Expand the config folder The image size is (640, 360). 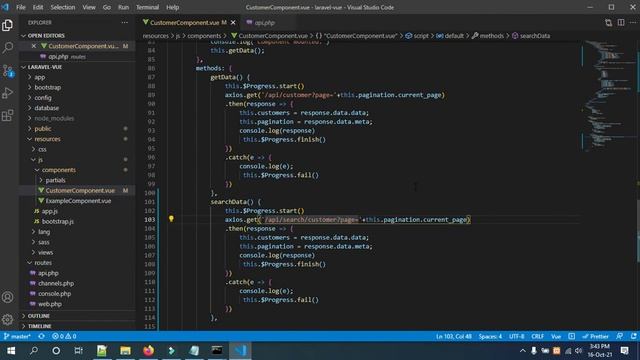click(43, 98)
